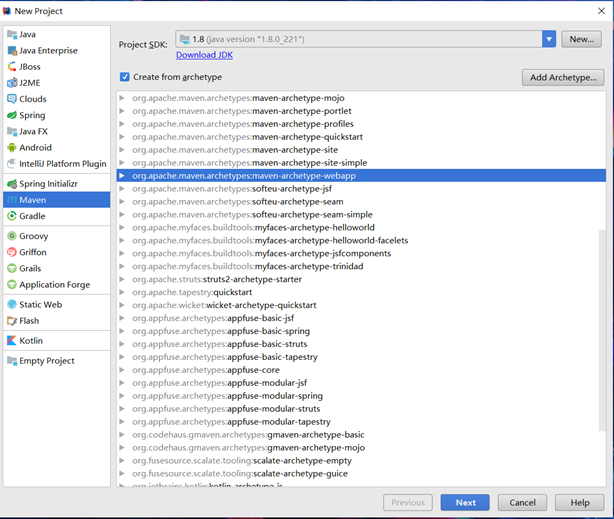
Task: Click the Java project type icon
Action: (12, 34)
